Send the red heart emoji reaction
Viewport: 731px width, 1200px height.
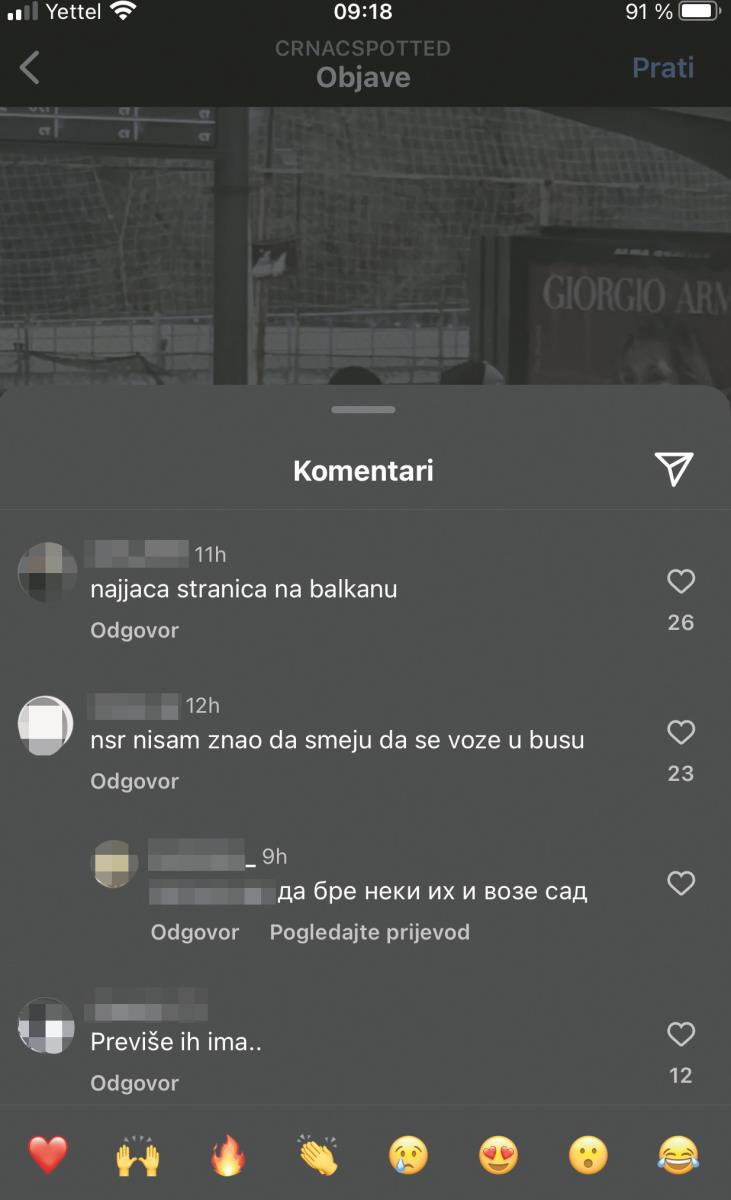tap(47, 1155)
